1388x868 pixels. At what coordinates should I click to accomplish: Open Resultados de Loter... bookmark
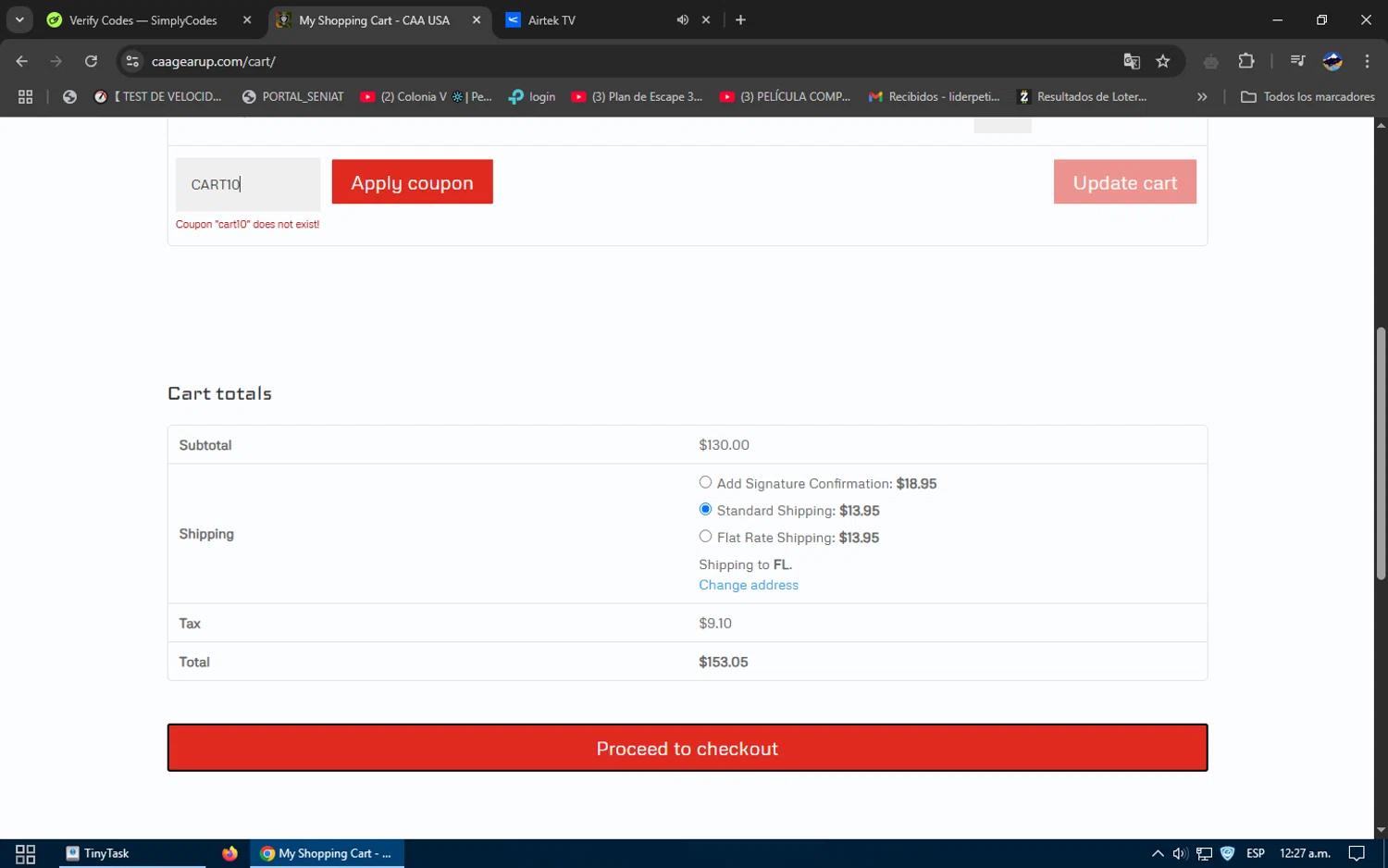[x=1082, y=96]
